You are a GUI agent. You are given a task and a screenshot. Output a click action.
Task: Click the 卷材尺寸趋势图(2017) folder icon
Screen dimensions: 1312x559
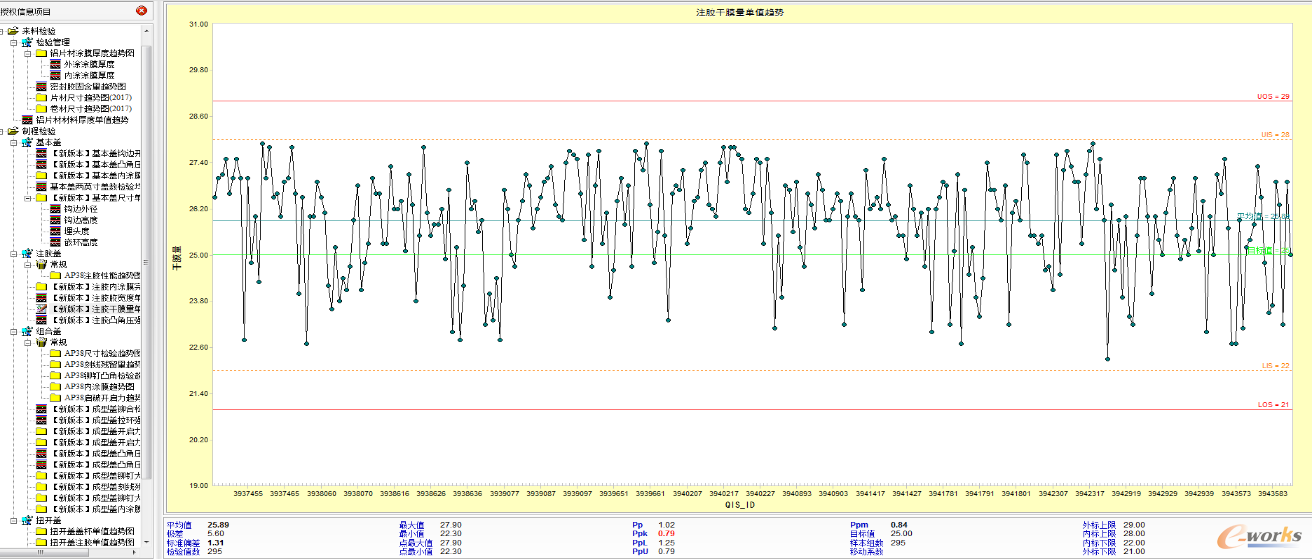pos(41,108)
